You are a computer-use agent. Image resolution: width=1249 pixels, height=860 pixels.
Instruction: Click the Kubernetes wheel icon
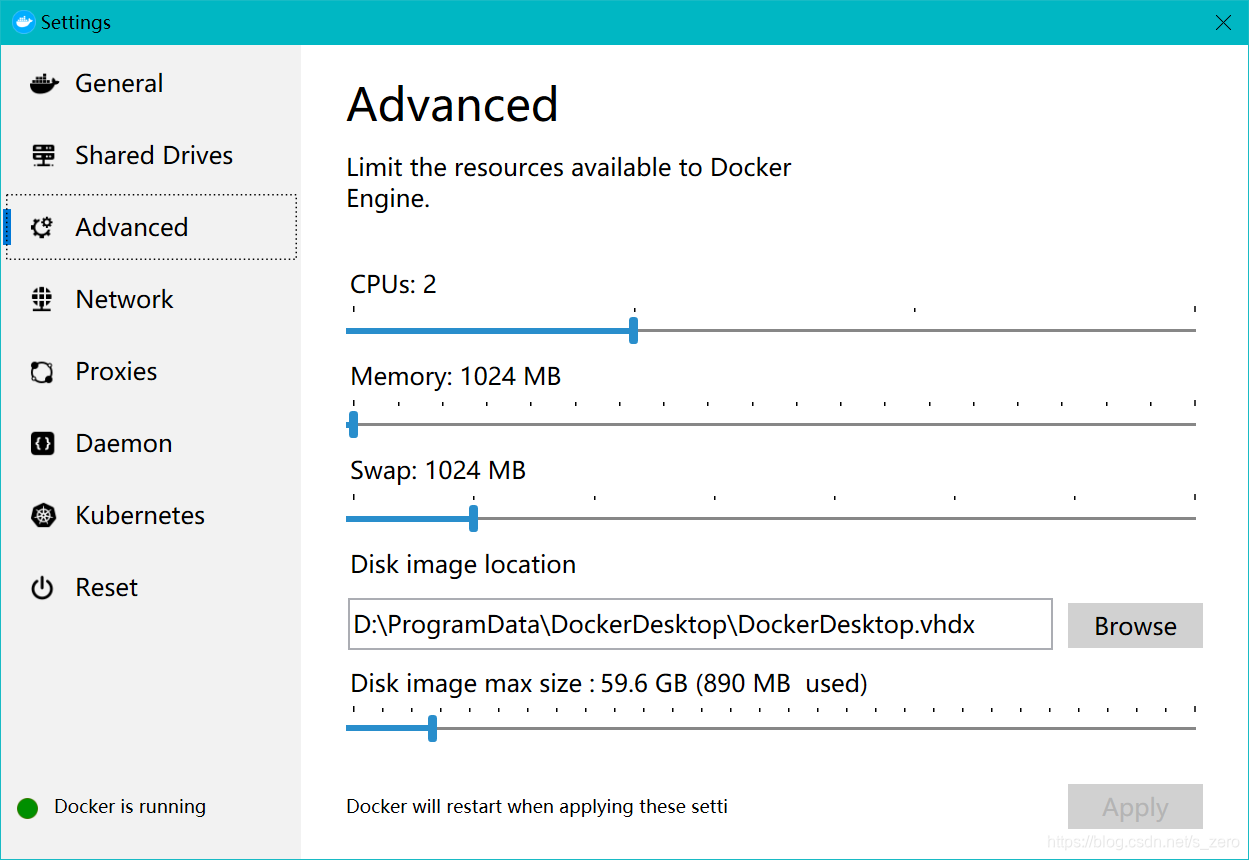coord(43,516)
